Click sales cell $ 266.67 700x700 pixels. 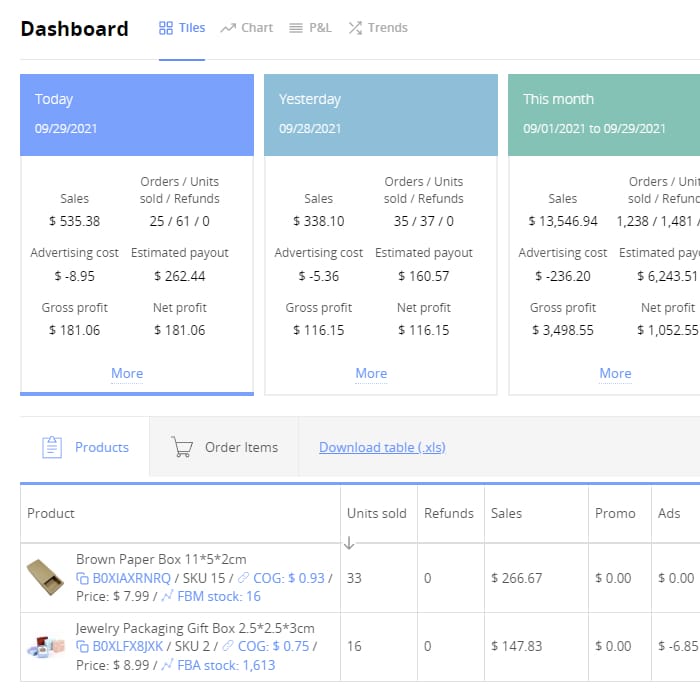[517, 578]
